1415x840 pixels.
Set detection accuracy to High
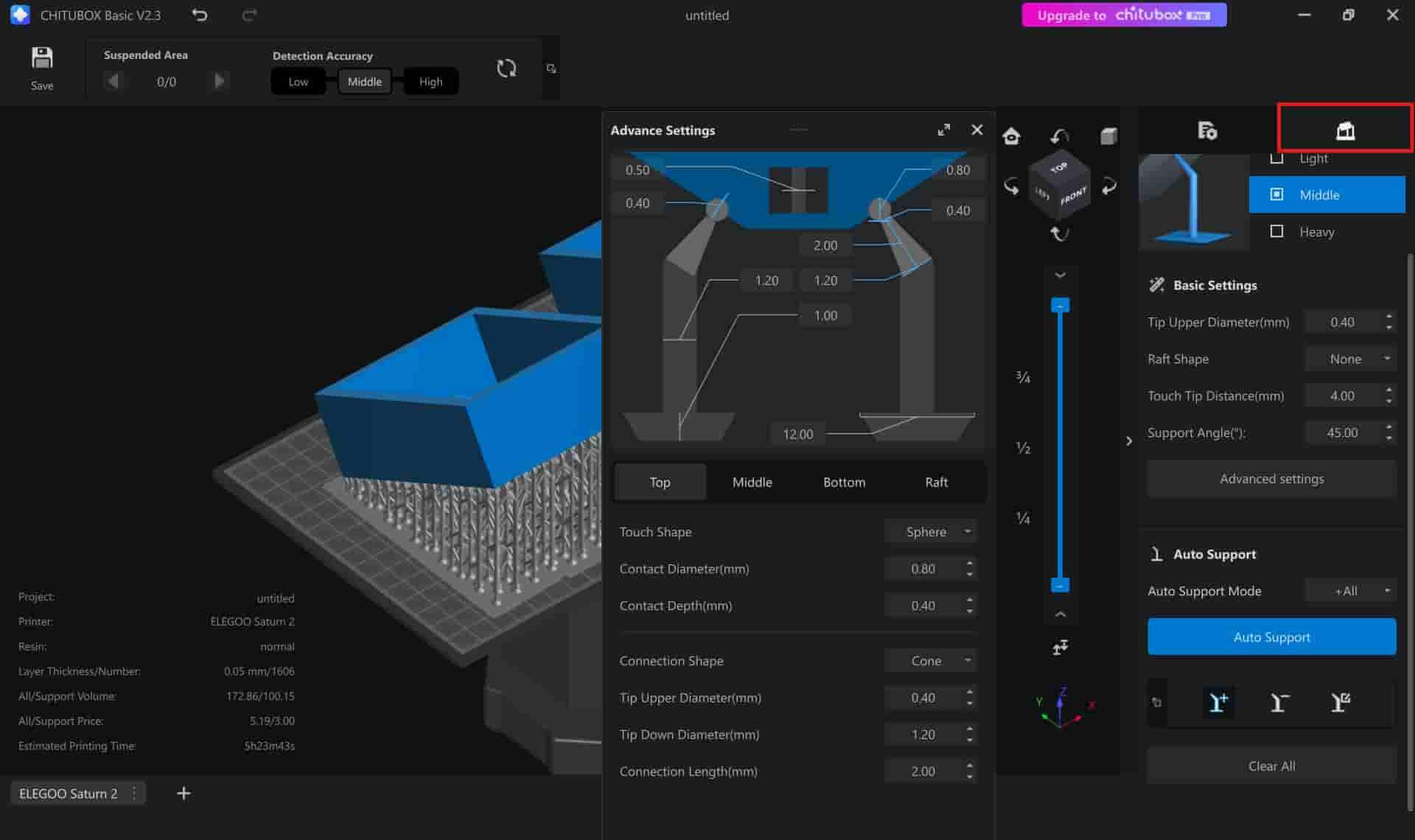[431, 82]
